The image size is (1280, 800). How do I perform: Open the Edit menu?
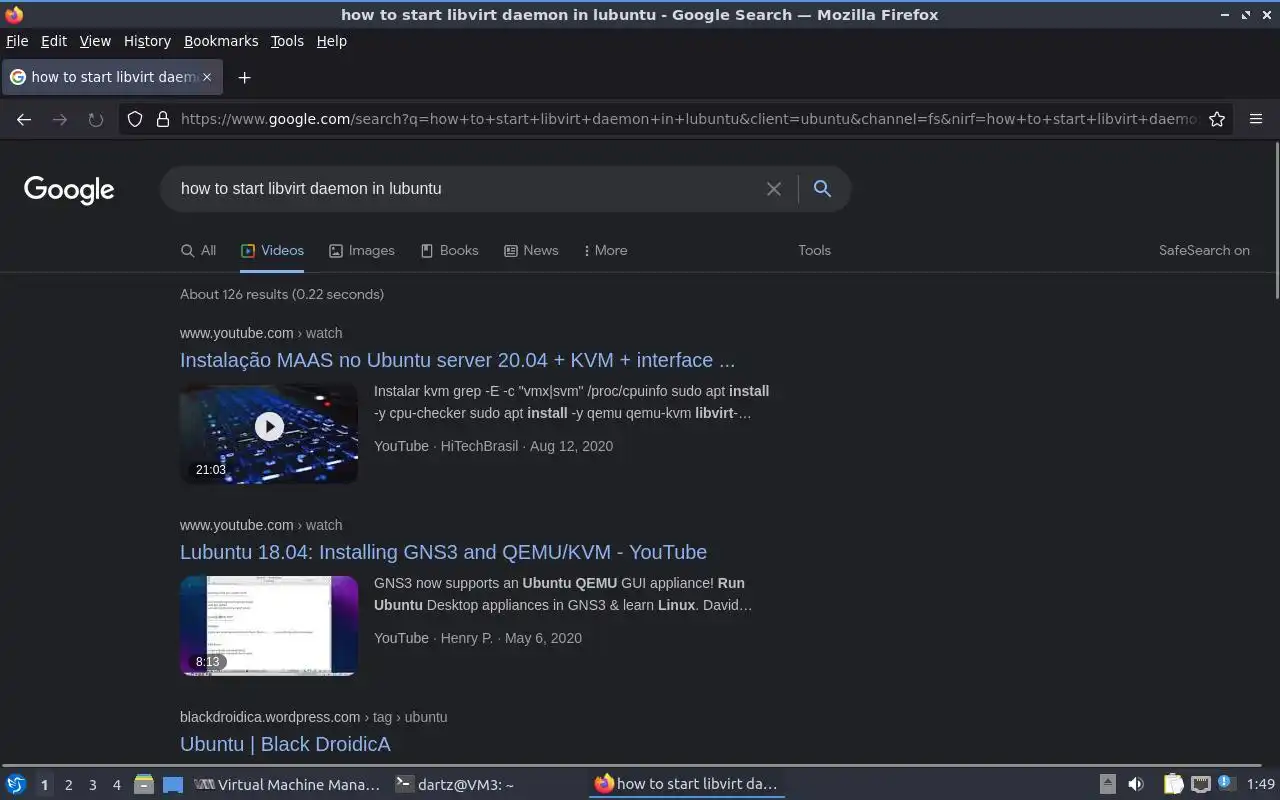54,41
